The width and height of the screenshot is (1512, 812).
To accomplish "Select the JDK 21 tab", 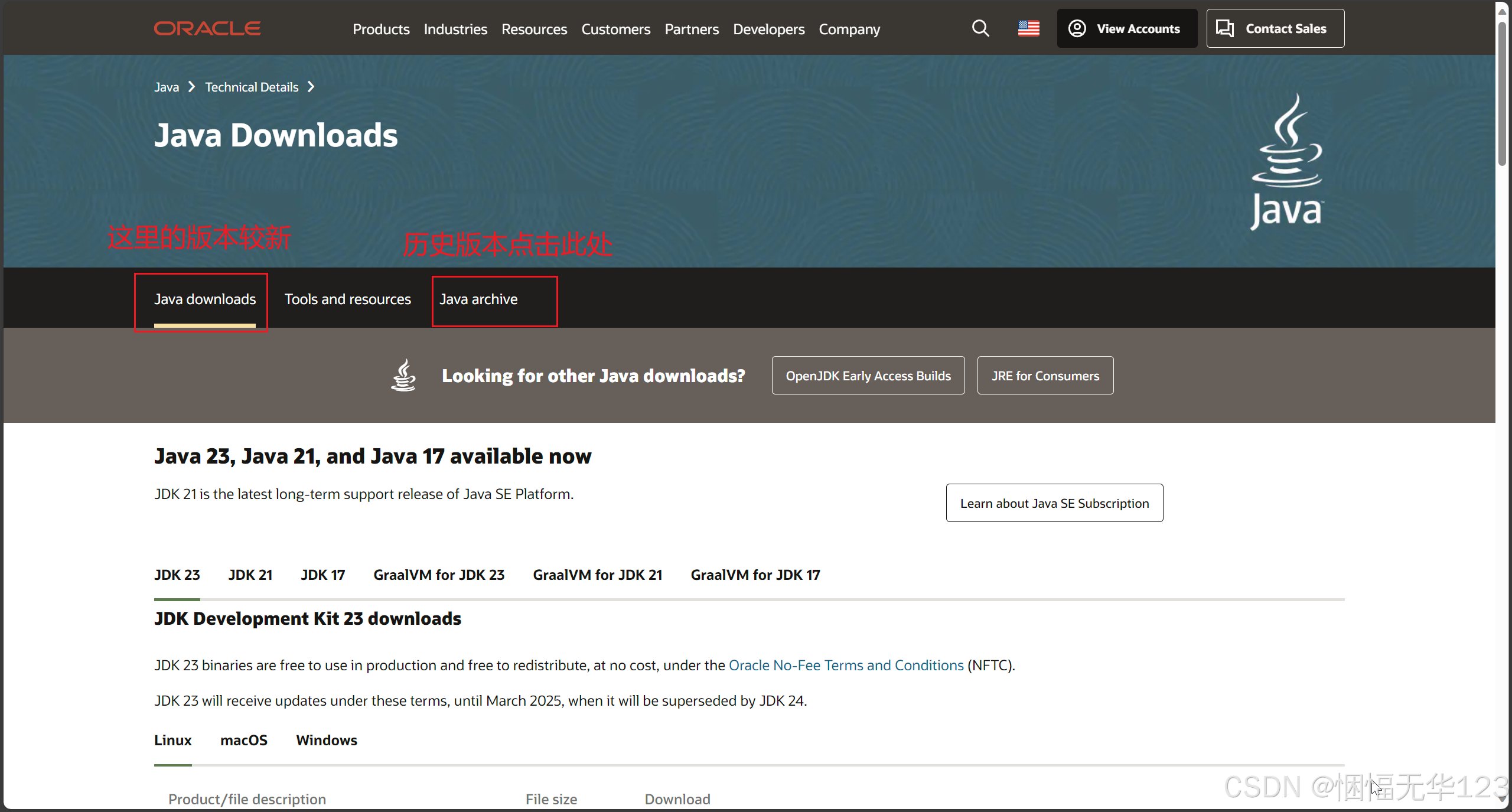I will pyautogui.click(x=250, y=575).
